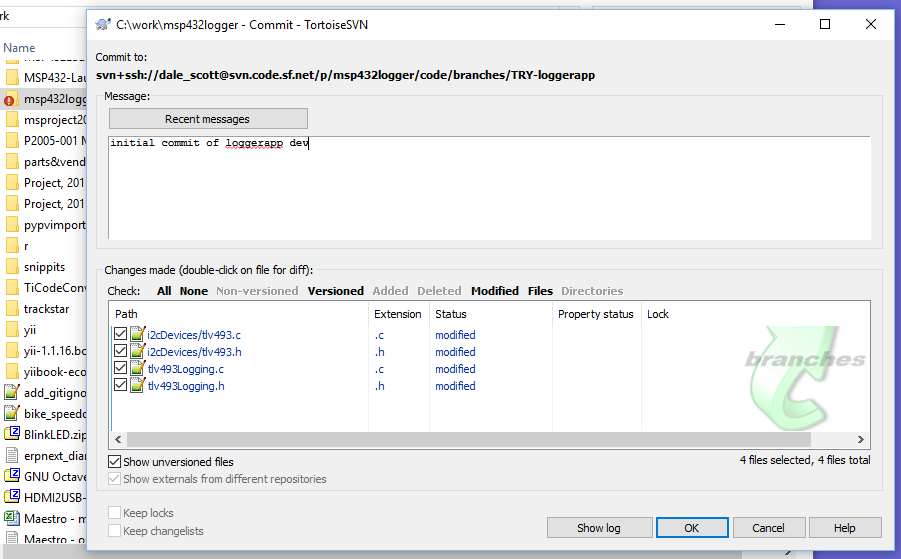This screenshot has width=901, height=559.
Task: Click the HDMI2USB archive icon in Explorer
Action: pyautogui.click(x=12, y=496)
